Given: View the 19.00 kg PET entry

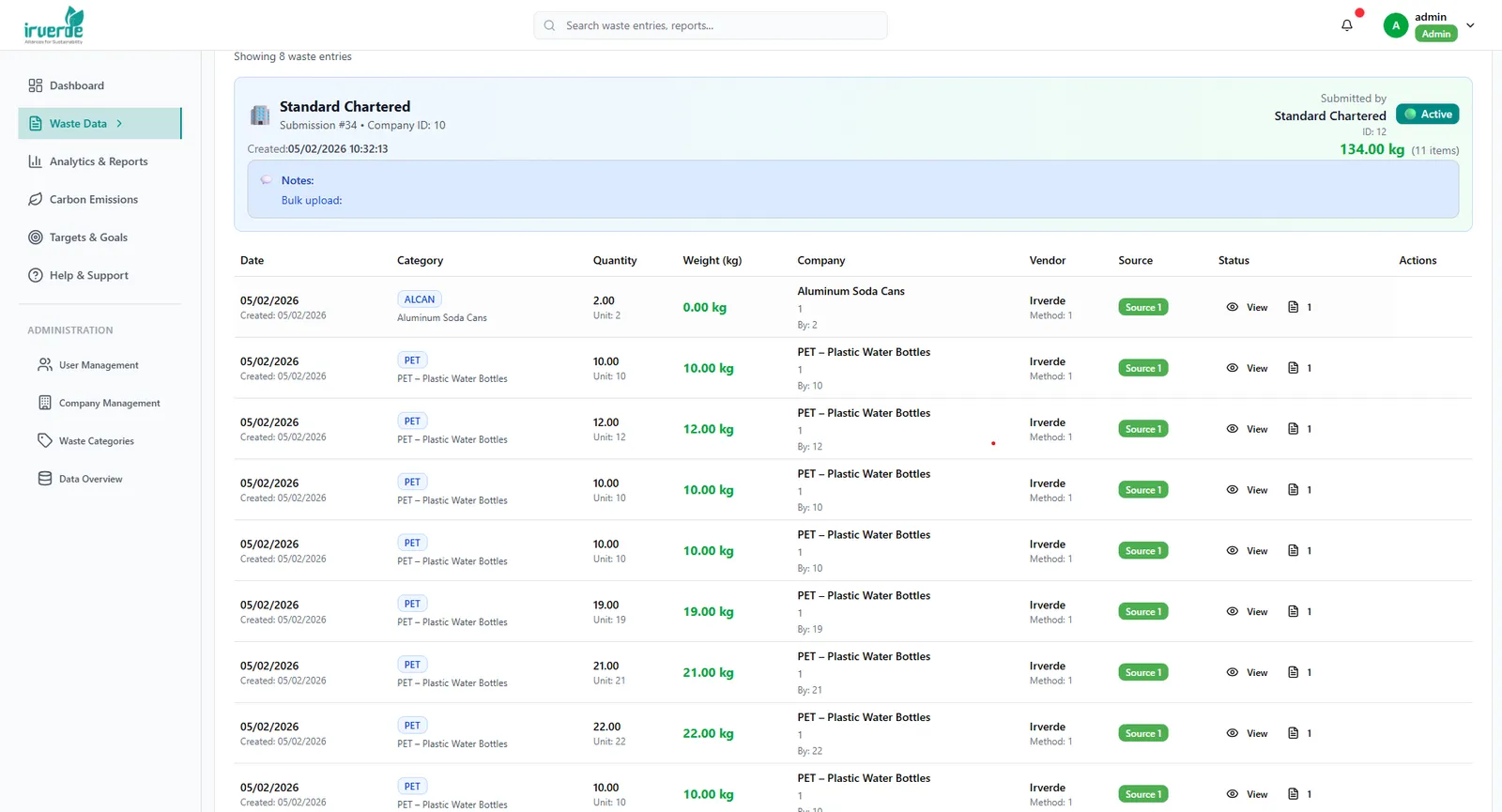Looking at the screenshot, I should tap(1247, 611).
